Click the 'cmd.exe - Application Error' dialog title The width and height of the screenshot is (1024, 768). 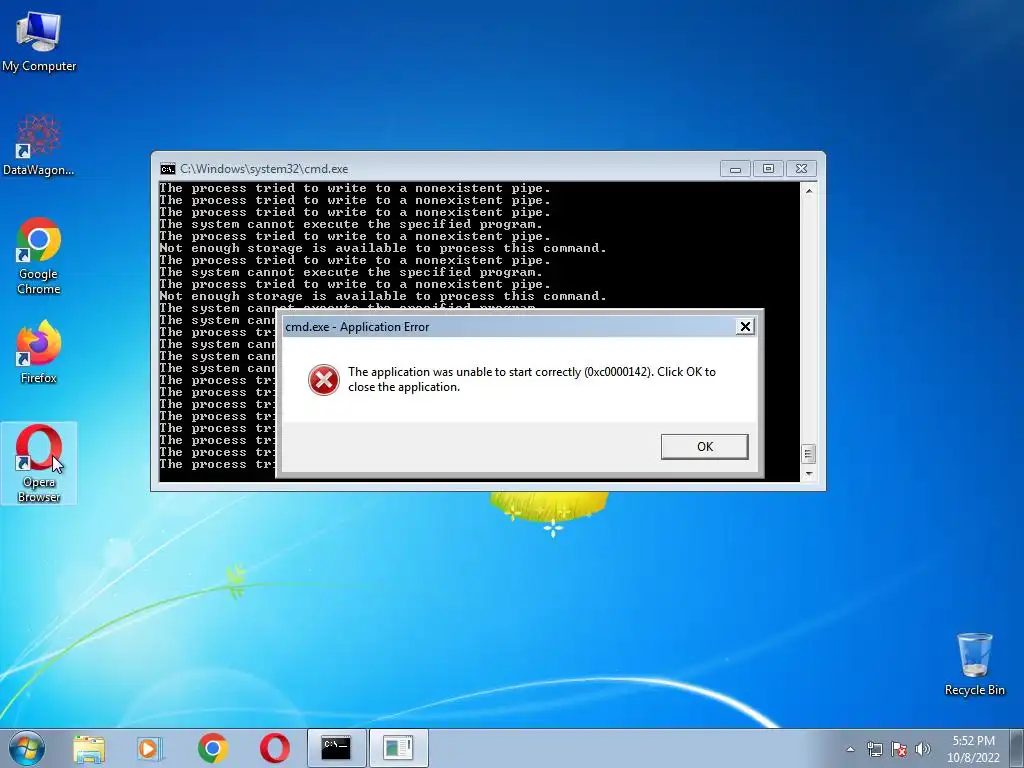click(357, 327)
